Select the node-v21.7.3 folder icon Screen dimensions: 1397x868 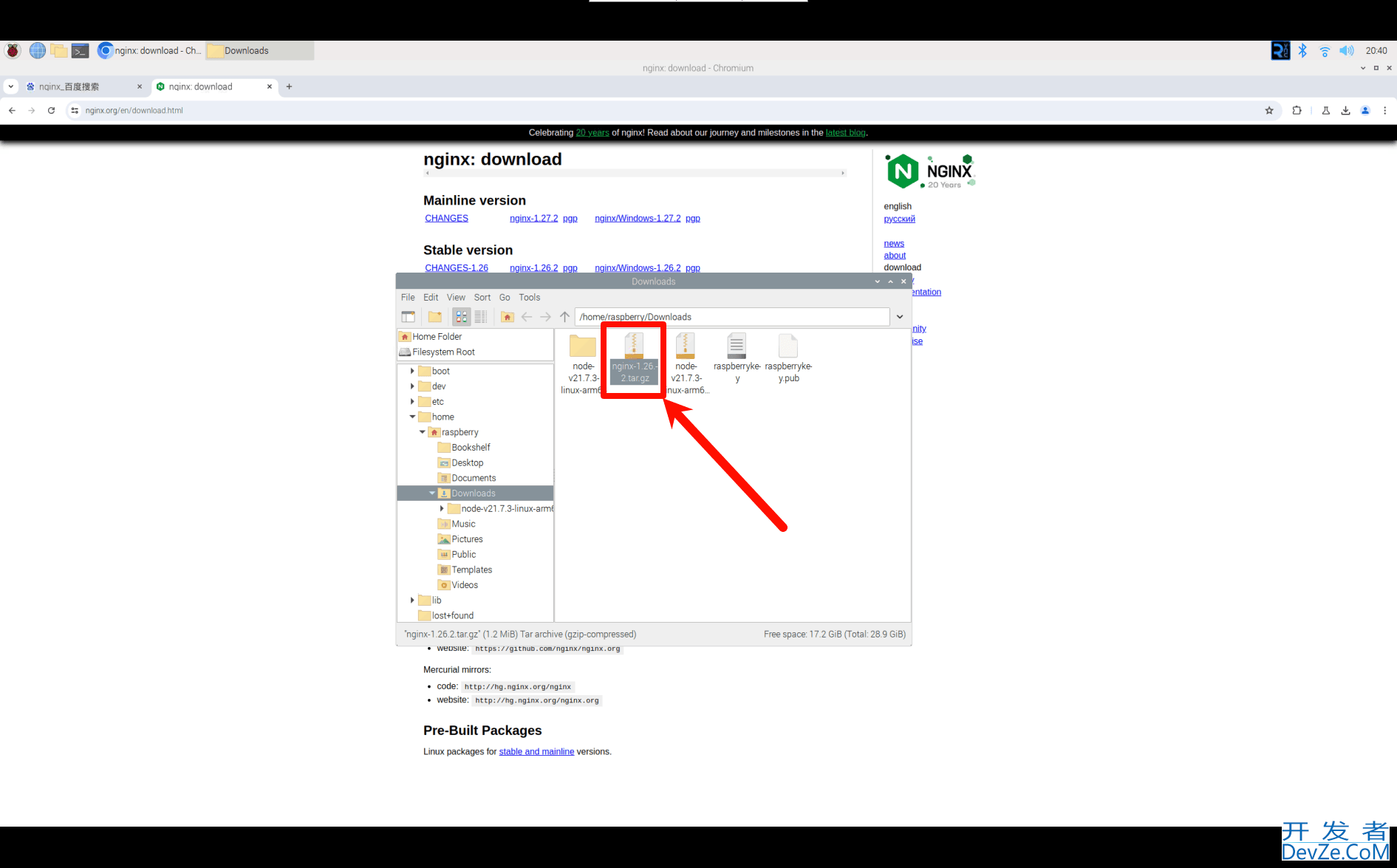(582, 346)
